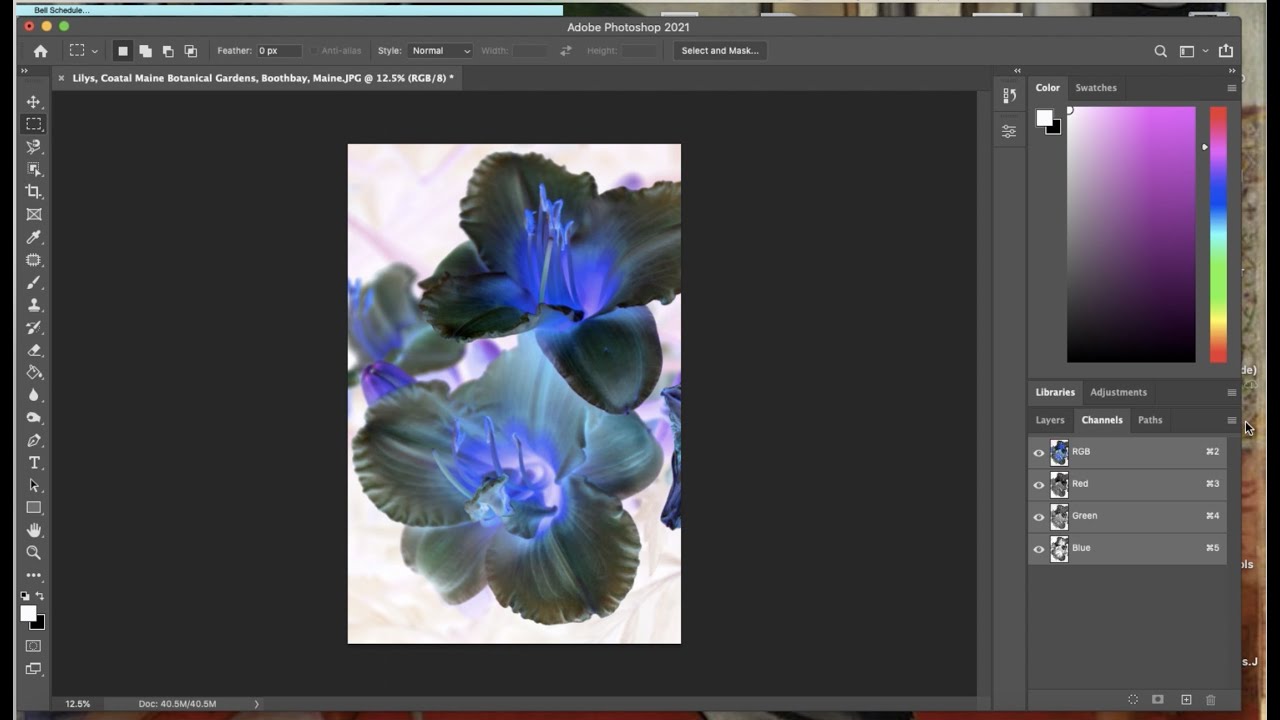
Task: Select the Spot Healing Brush tool
Action: click(x=34, y=260)
